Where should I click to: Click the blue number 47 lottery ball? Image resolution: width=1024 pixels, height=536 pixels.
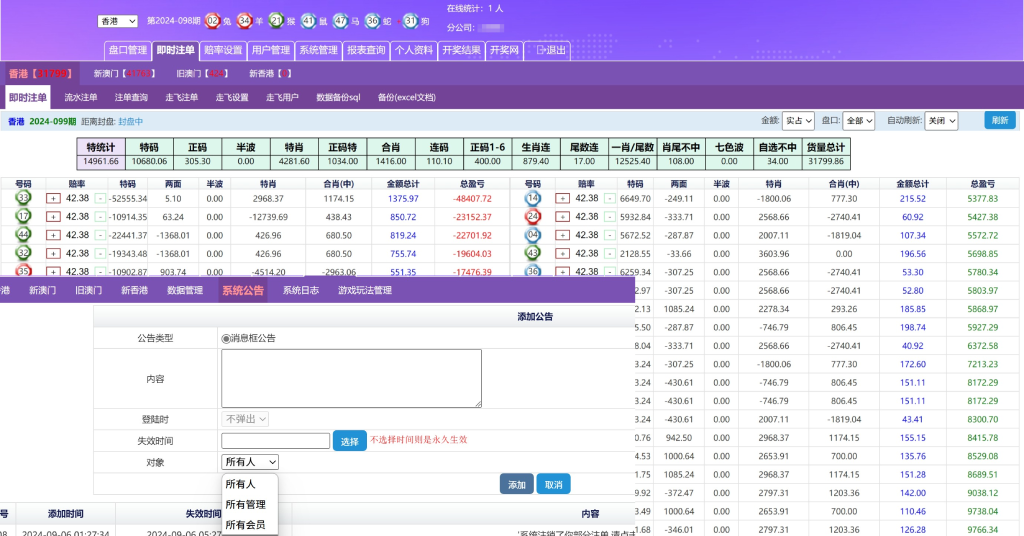pos(341,20)
